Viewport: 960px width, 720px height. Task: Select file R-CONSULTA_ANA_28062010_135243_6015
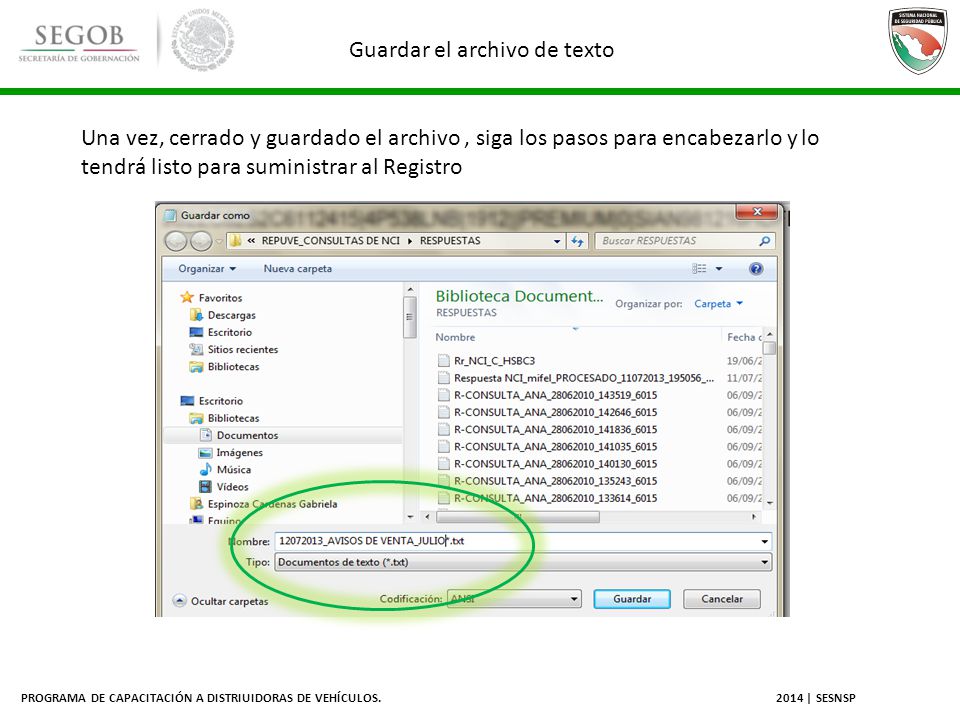547,481
